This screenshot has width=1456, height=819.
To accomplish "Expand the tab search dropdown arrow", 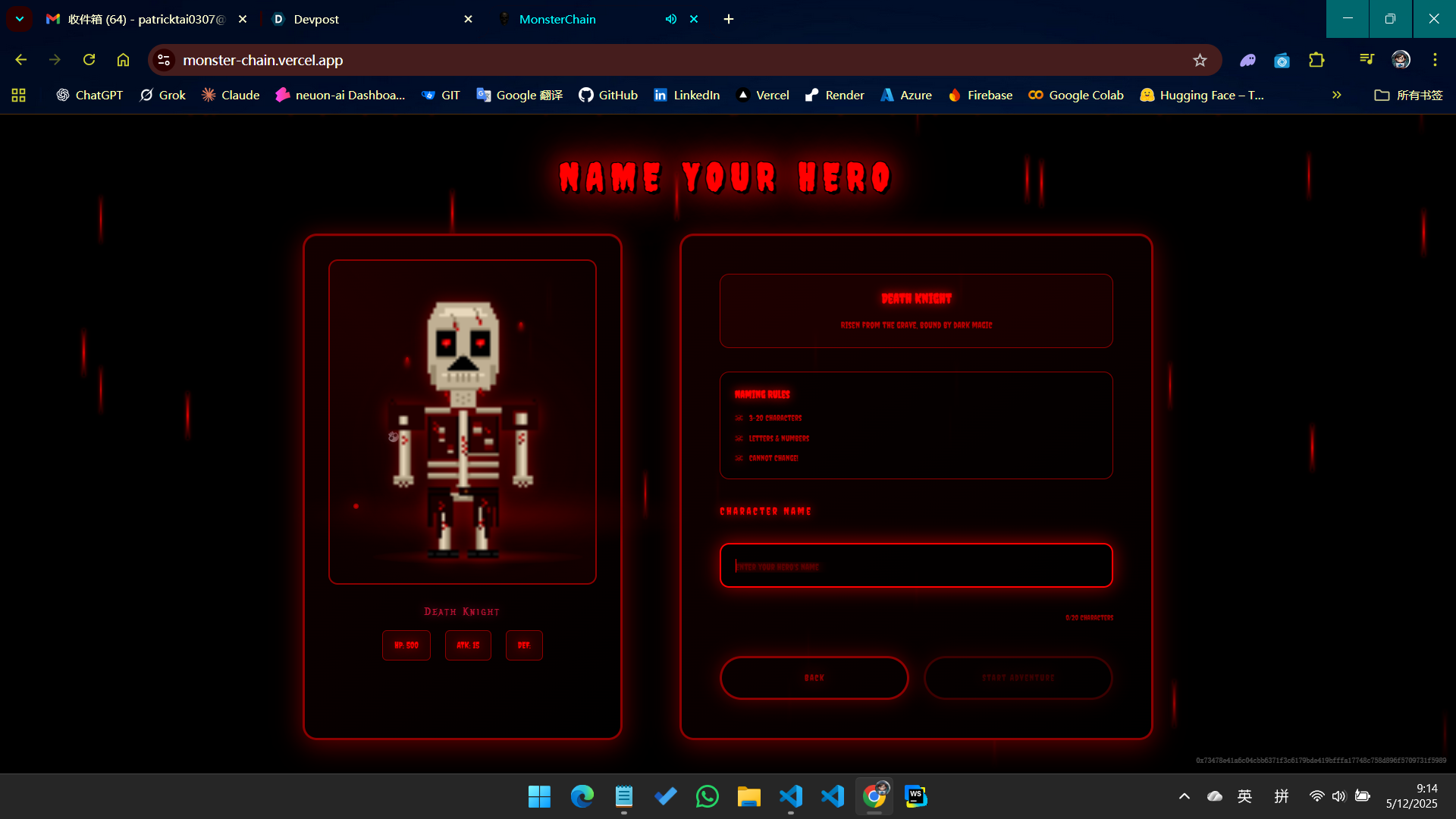I will (x=20, y=19).
